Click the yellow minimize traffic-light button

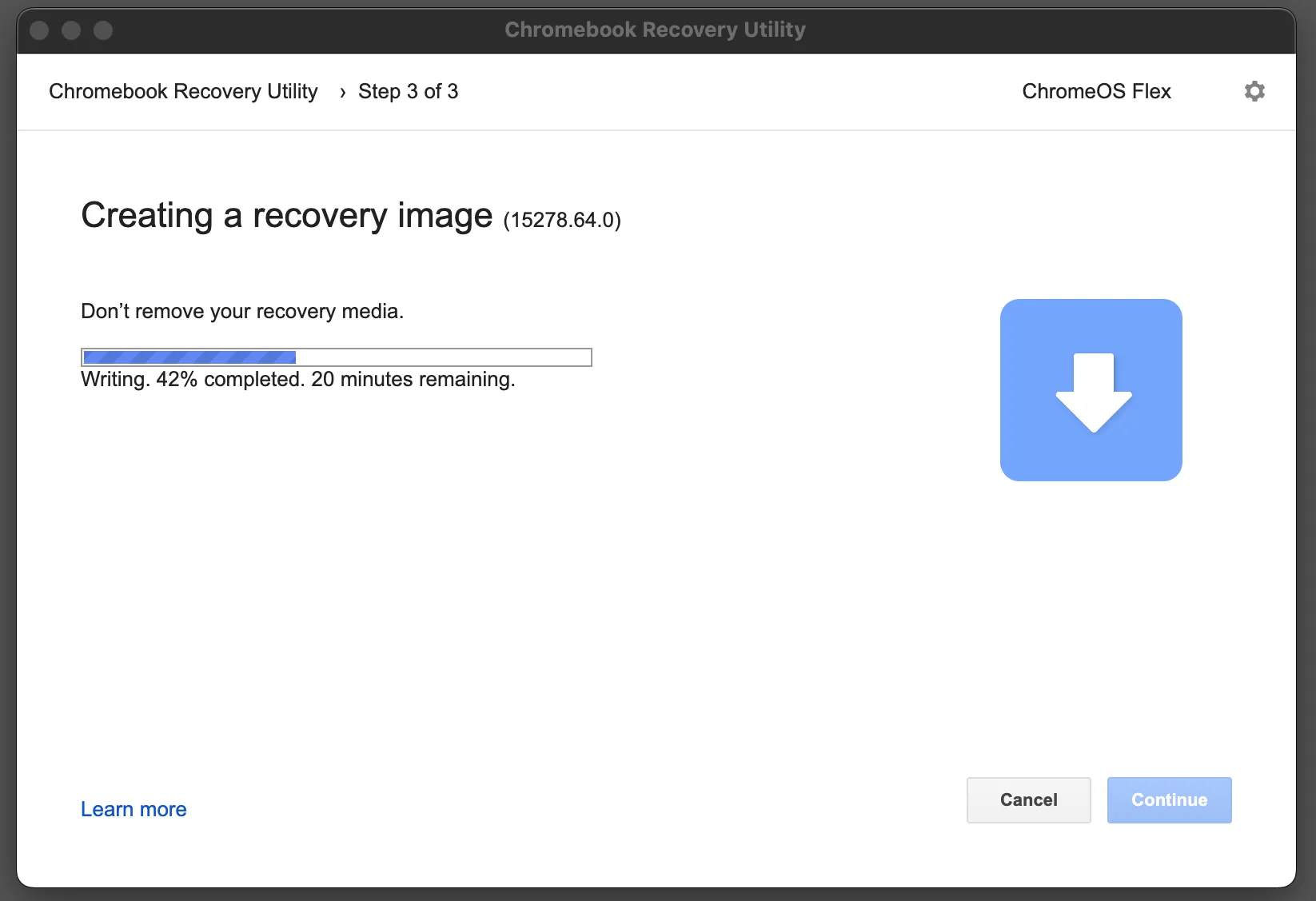pyautogui.click(x=71, y=30)
